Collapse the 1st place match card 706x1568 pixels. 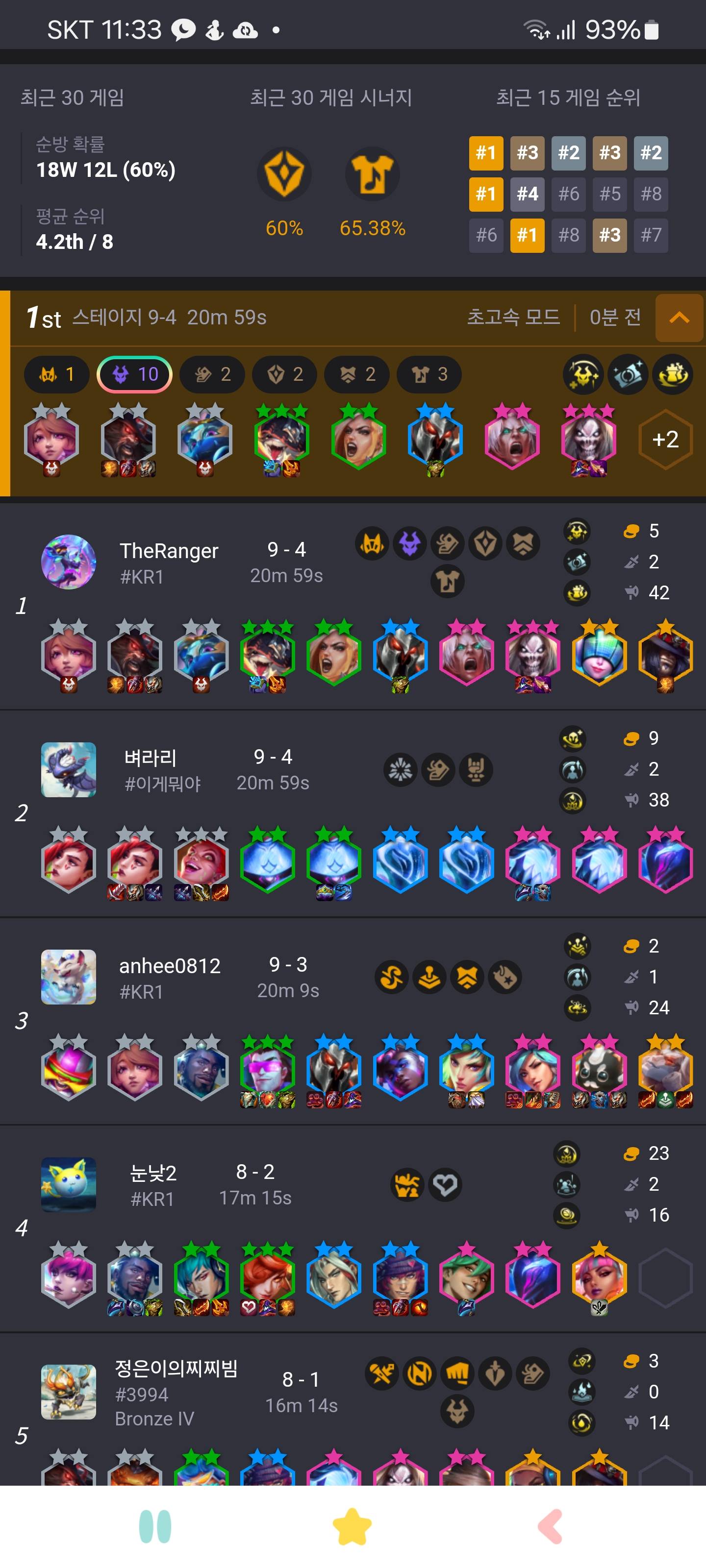pos(679,317)
